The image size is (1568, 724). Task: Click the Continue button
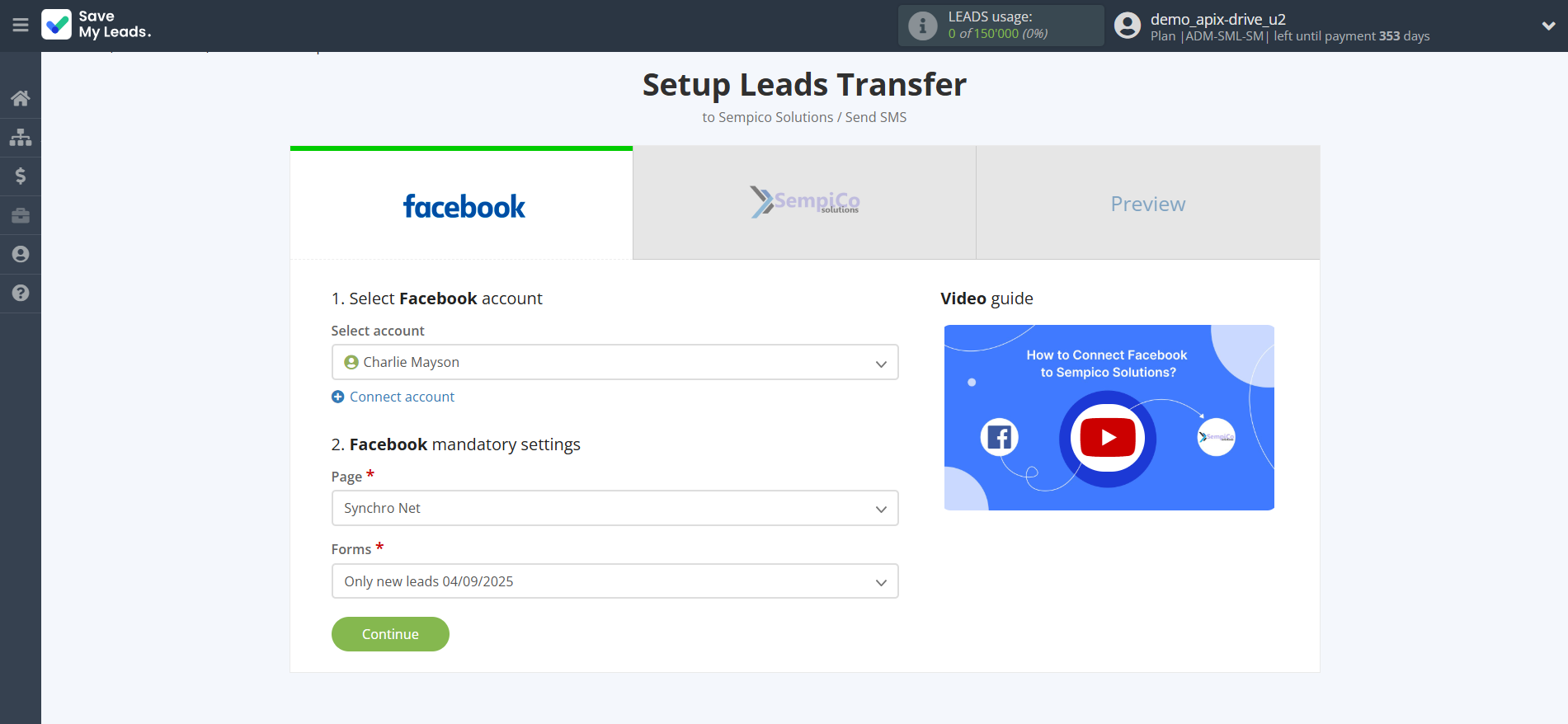[x=390, y=634]
